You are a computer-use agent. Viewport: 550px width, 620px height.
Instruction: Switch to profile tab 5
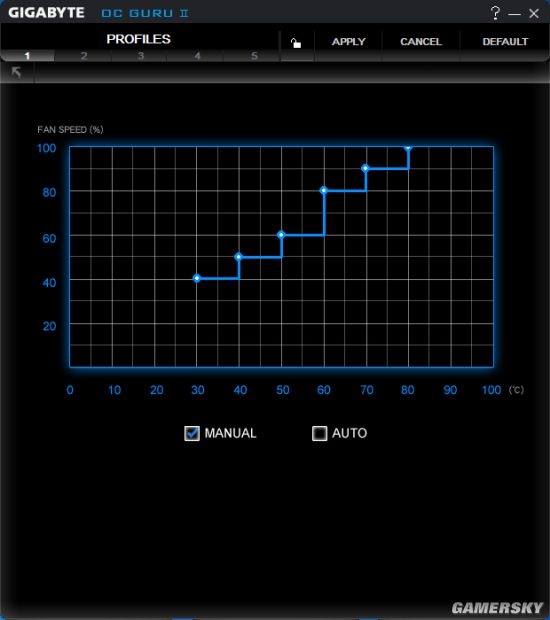click(254, 56)
